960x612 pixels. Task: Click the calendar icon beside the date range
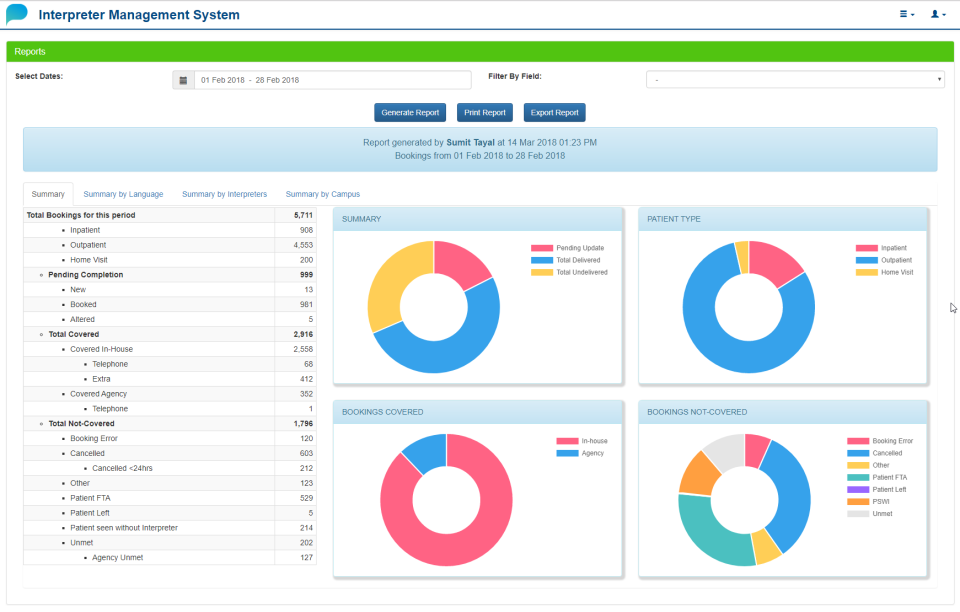[x=182, y=79]
